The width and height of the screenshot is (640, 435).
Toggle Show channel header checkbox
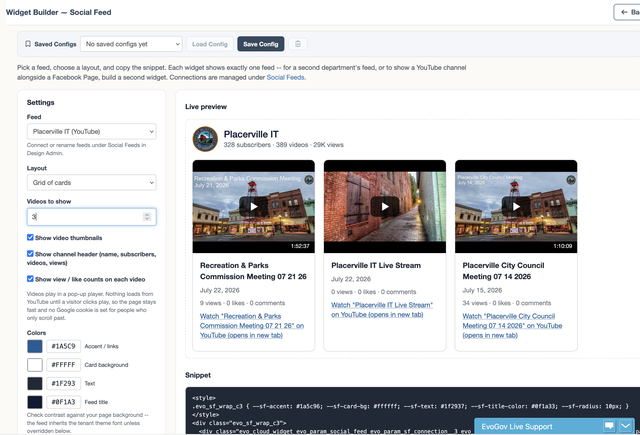(30, 254)
